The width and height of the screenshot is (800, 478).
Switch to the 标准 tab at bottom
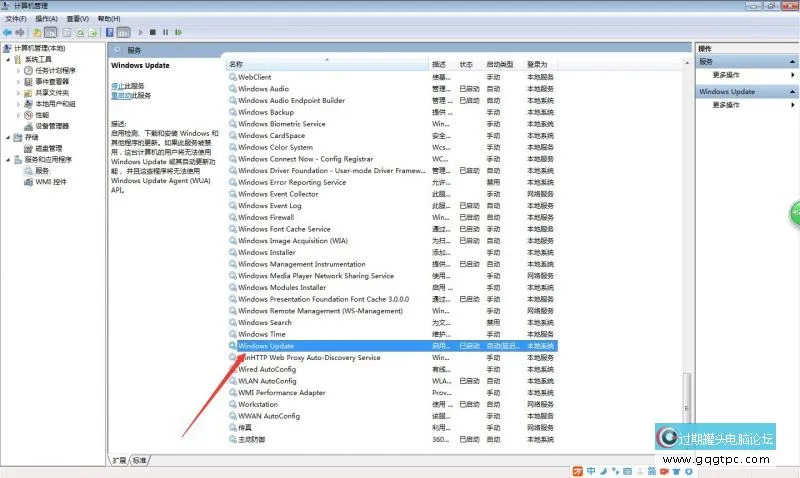tap(139, 460)
